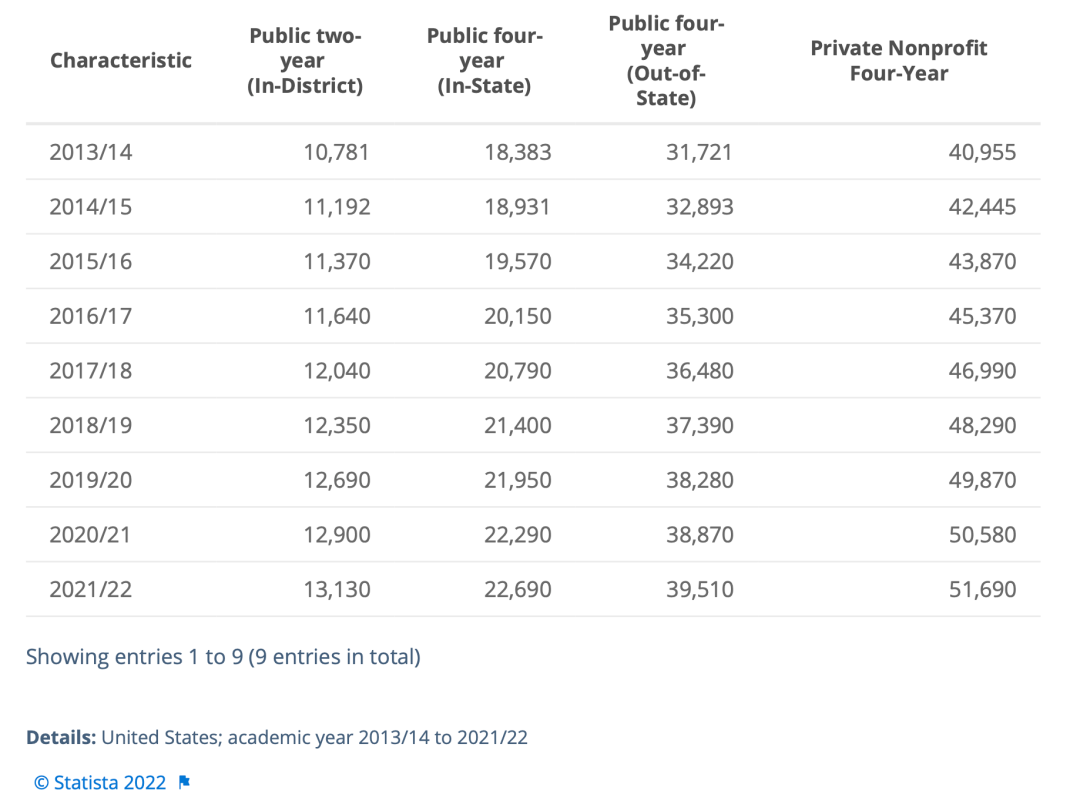Click the 21,950 in-state value
Viewport: 1080px width, 804px height.
pos(517,480)
